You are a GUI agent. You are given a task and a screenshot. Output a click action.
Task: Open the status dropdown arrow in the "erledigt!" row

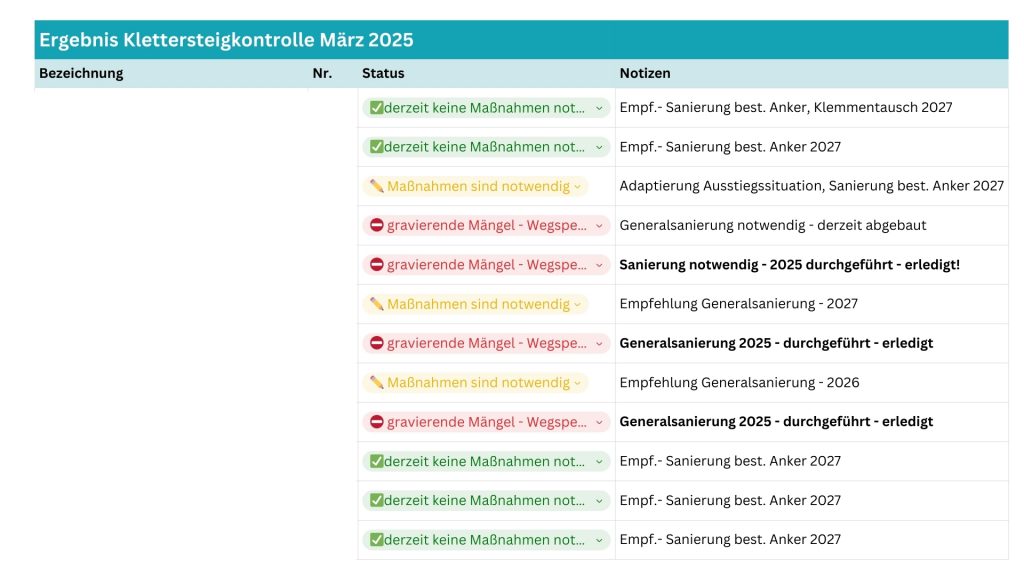tap(599, 265)
